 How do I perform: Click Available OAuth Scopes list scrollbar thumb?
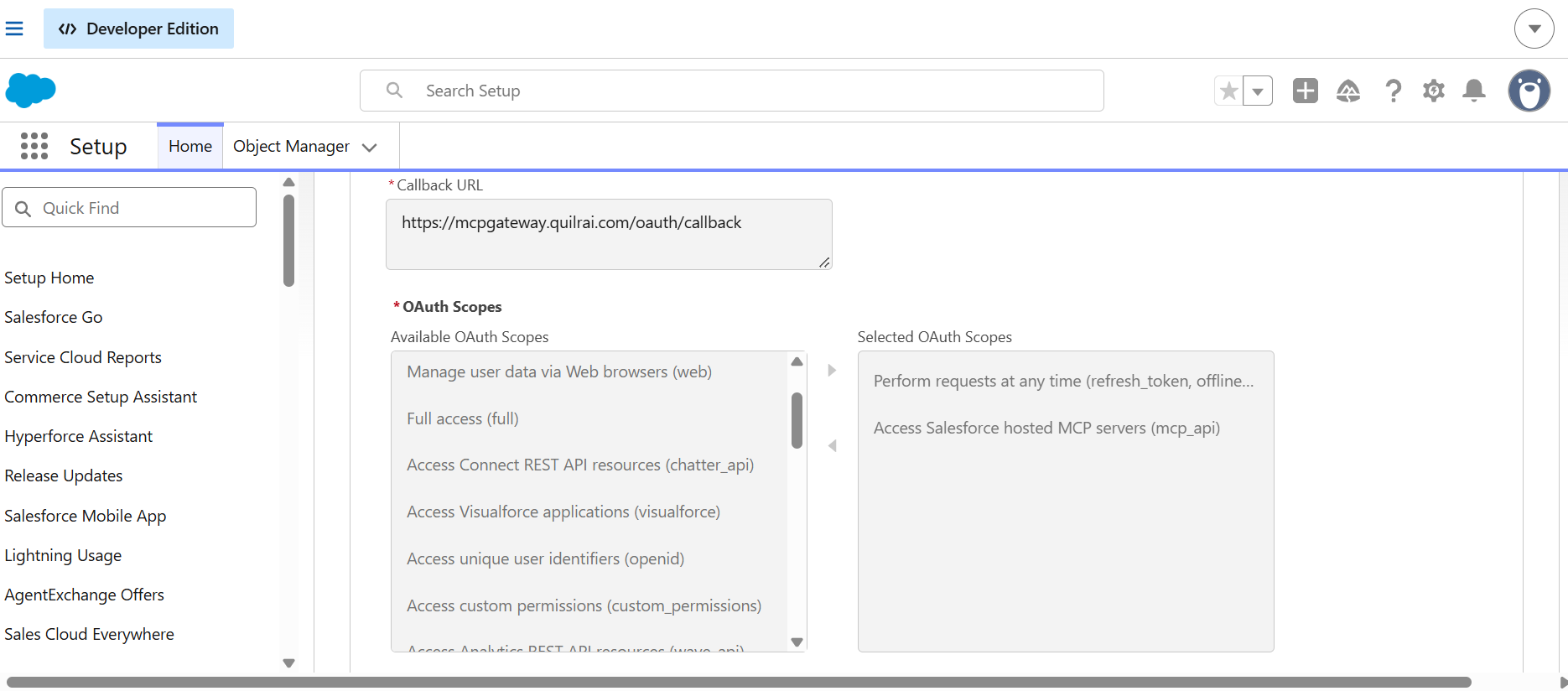tap(797, 420)
